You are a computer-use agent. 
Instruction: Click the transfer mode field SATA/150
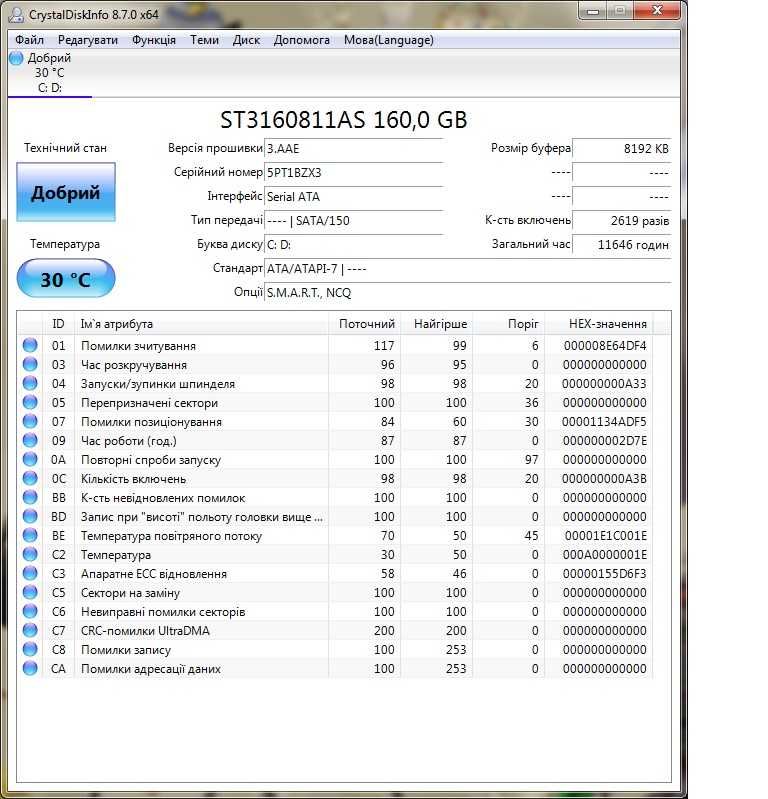[x=354, y=221]
